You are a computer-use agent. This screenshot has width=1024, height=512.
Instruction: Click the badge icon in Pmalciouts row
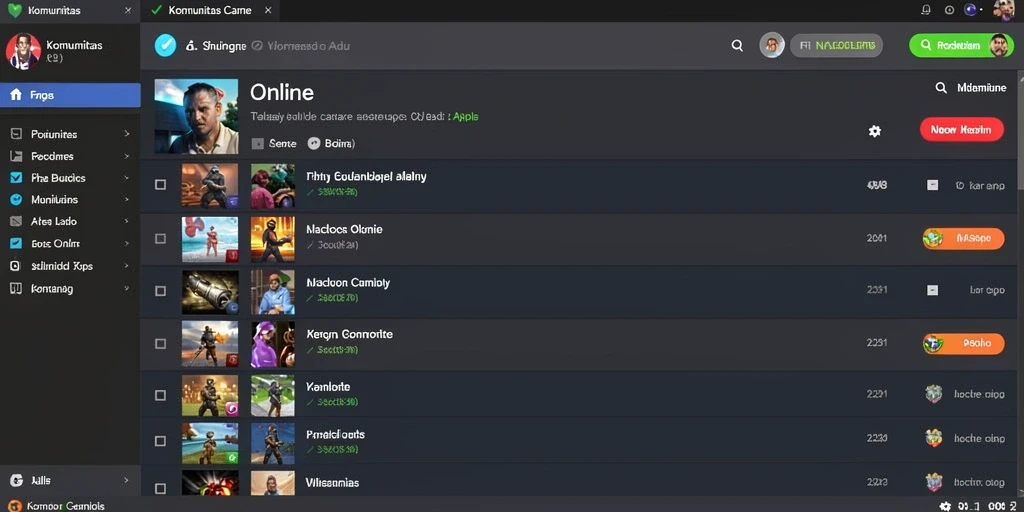point(933,438)
